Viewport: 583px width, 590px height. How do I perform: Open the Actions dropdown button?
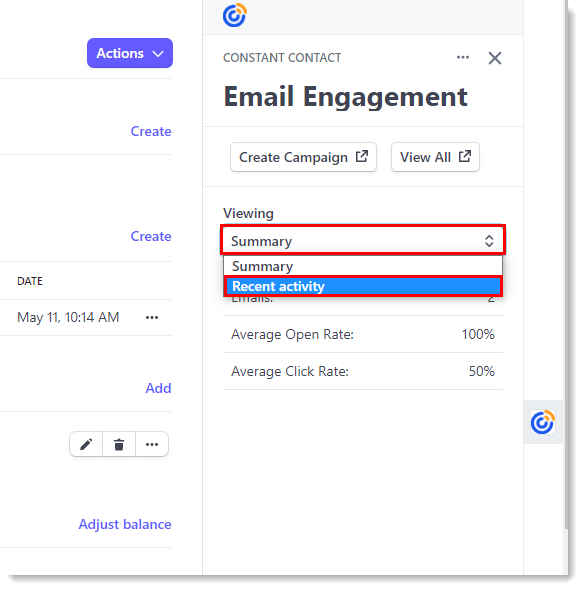coord(130,53)
